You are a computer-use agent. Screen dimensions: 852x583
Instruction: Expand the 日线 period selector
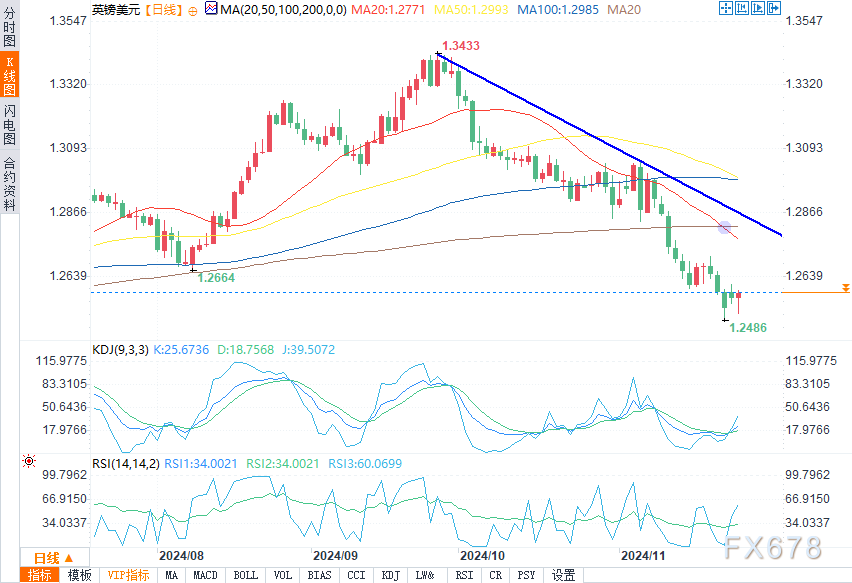54,558
